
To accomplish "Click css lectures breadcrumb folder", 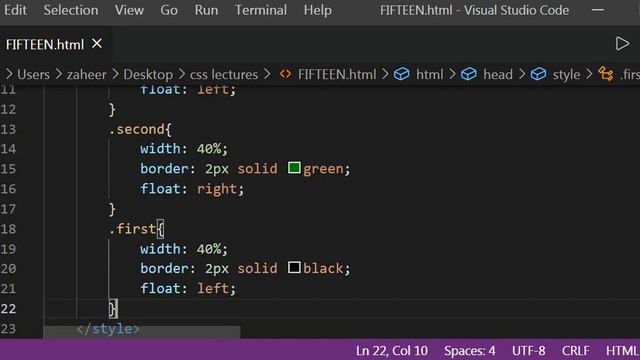I will click(224, 74).
